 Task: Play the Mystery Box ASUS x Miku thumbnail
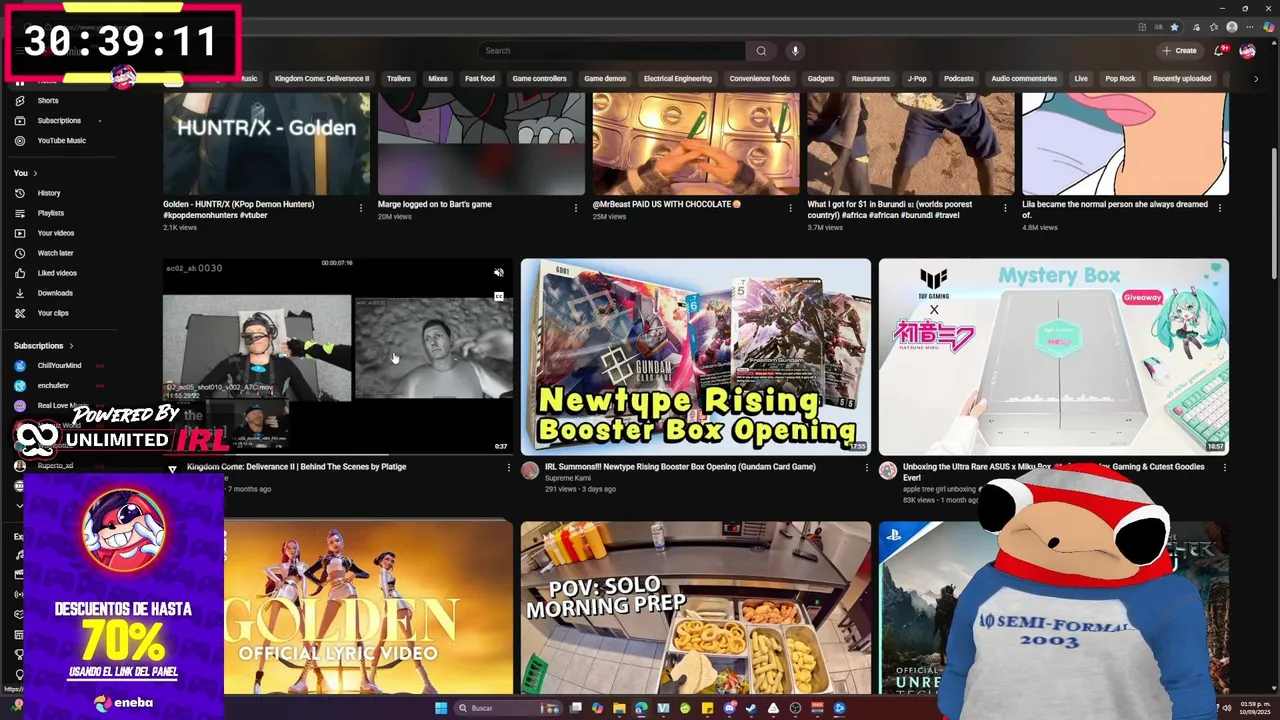1054,357
